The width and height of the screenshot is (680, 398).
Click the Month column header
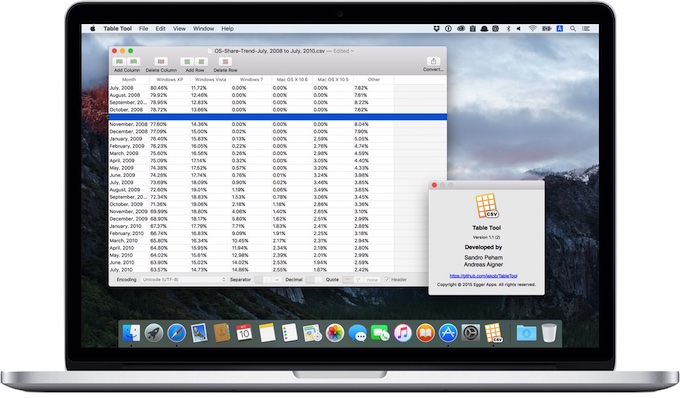[x=129, y=80]
